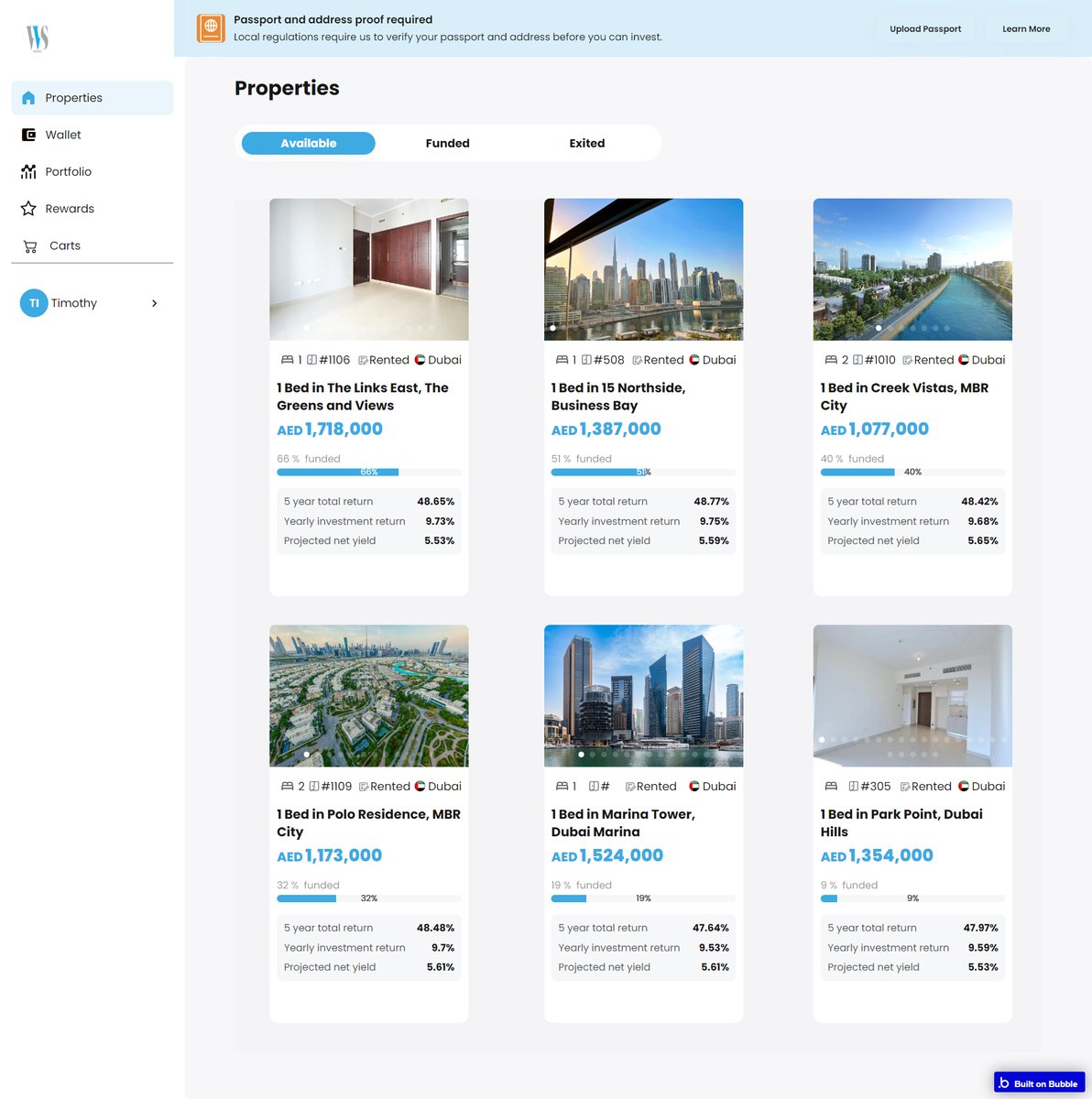The width and height of the screenshot is (1092, 1099).
Task: Click the bed icon on the Creek Vistas card
Action: tap(831, 360)
